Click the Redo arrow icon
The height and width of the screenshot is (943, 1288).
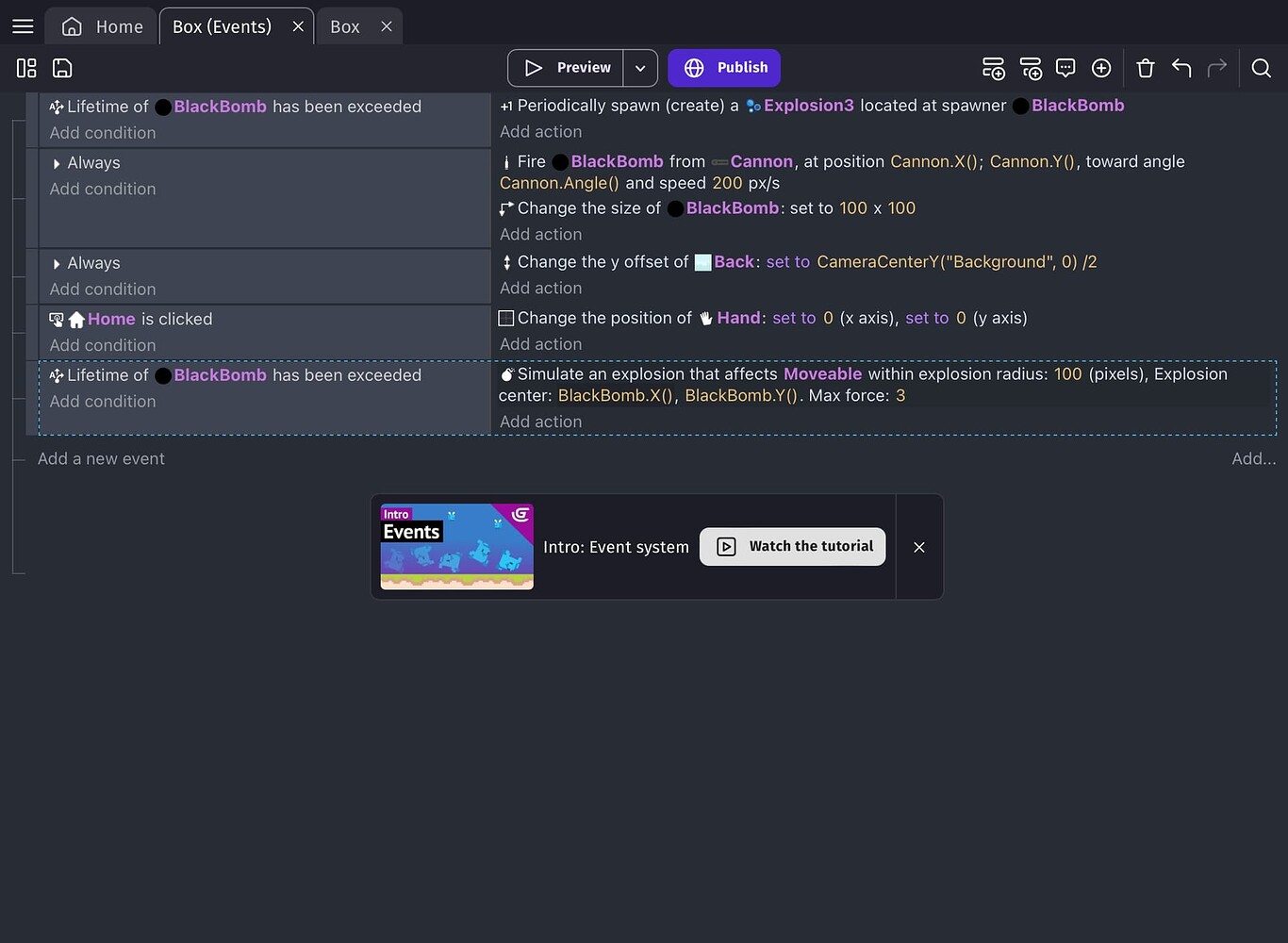pos(1216,68)
